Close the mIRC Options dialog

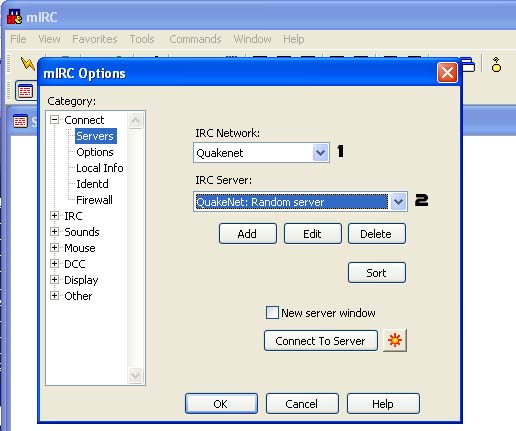pyautogui.click(x=447, y=72)
